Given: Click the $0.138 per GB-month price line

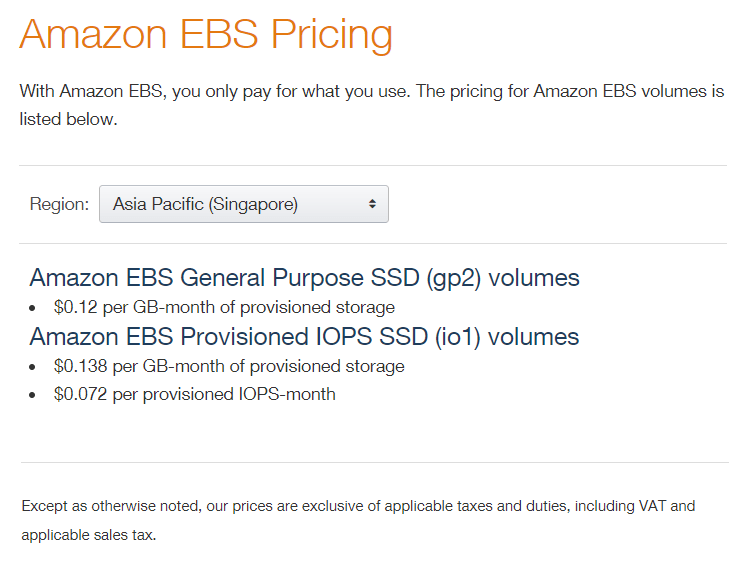Looking at the screenshot, I should pos(229,366).
